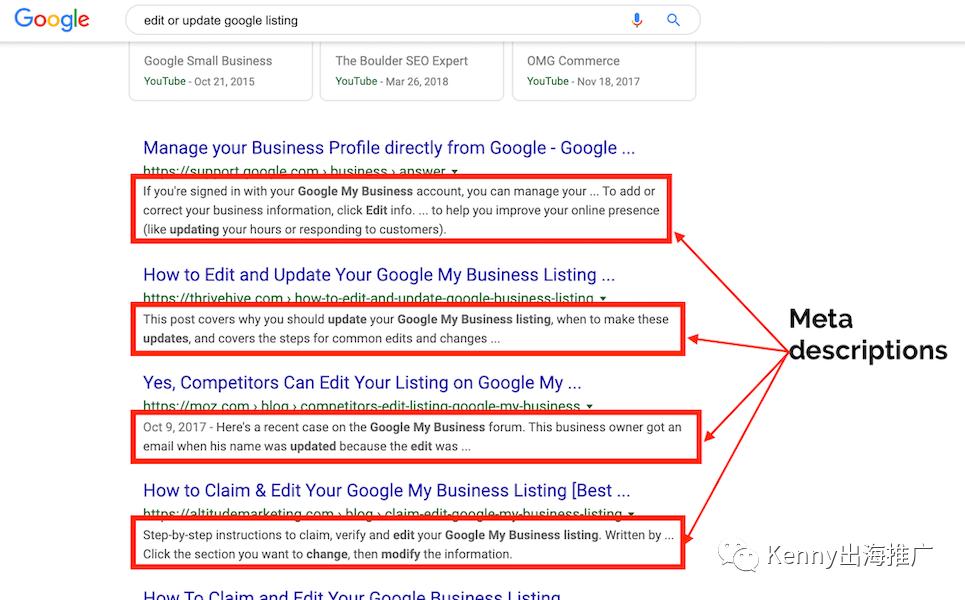Image resolution: width=965 pixels, height=600 pixels.
Task: Expand dropdown arrow beside support.google.com URL
Action: [455, 173]
